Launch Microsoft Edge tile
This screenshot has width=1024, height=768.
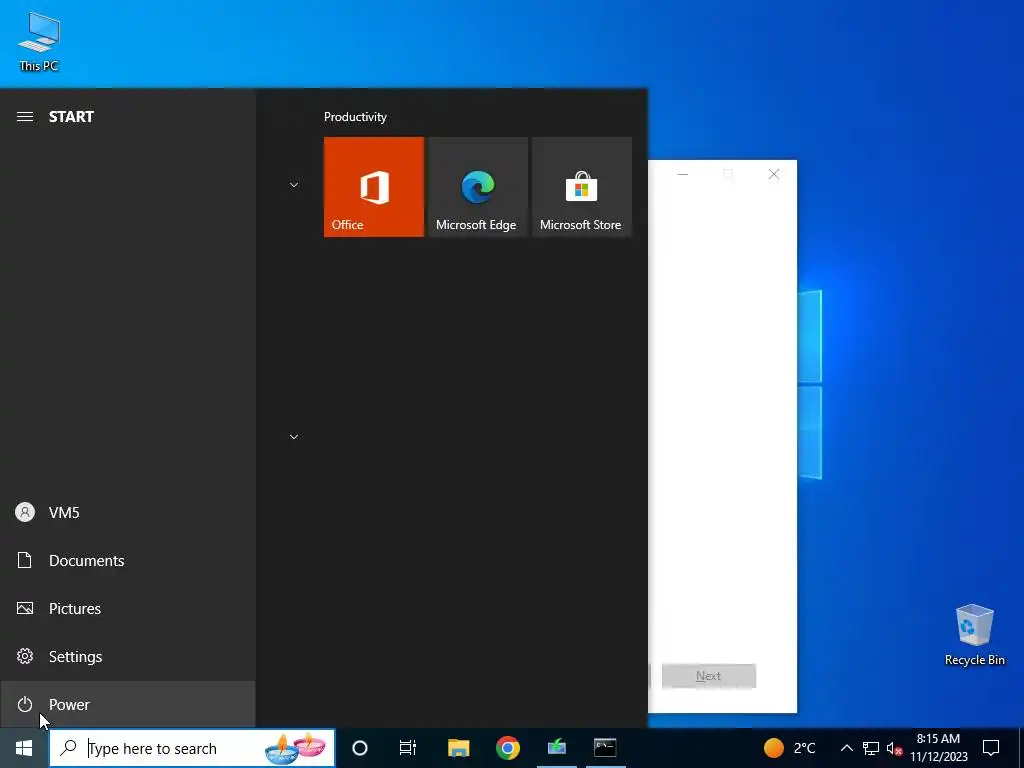pos(477,187)
